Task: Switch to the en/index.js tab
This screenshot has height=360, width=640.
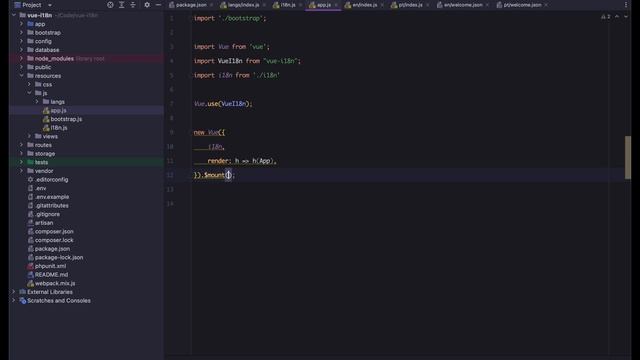Action: point(364,5)
